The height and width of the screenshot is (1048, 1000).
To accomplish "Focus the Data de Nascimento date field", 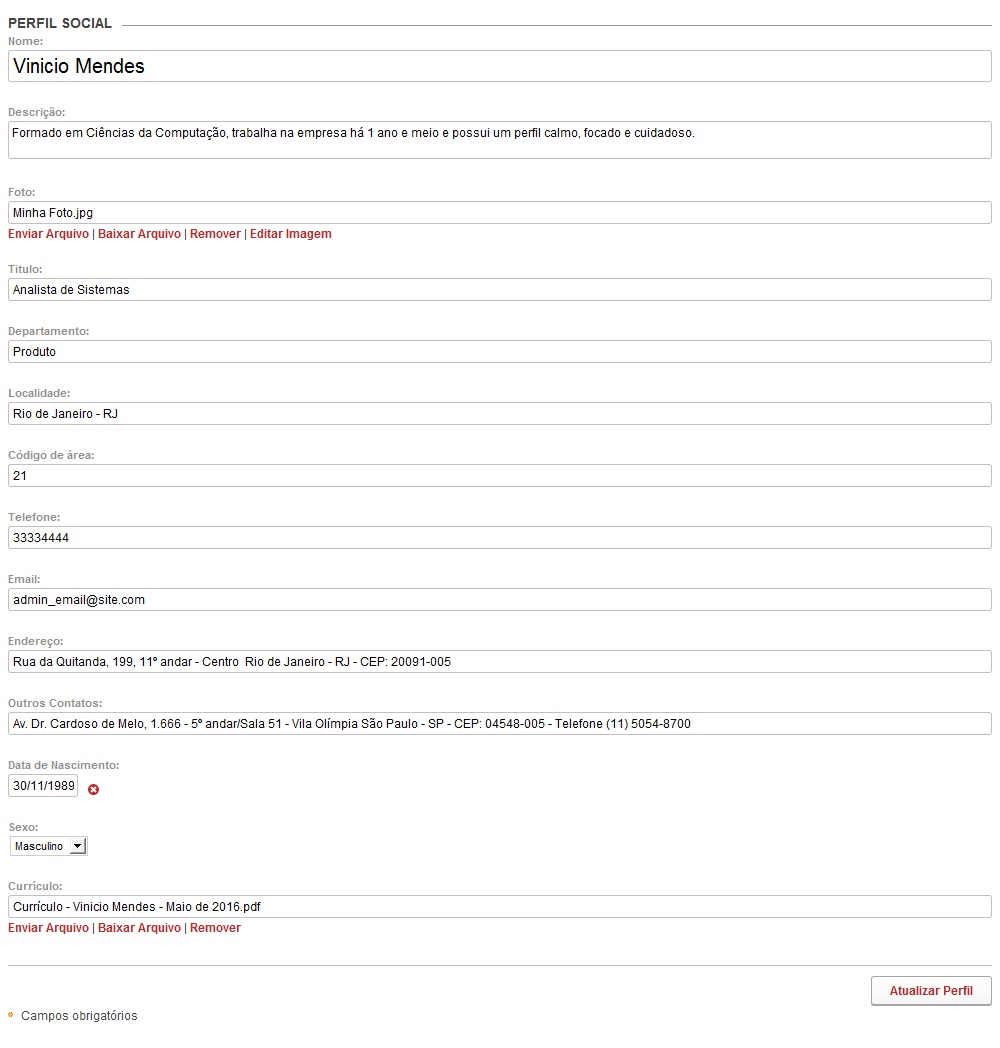I will [x=43, y=786].
